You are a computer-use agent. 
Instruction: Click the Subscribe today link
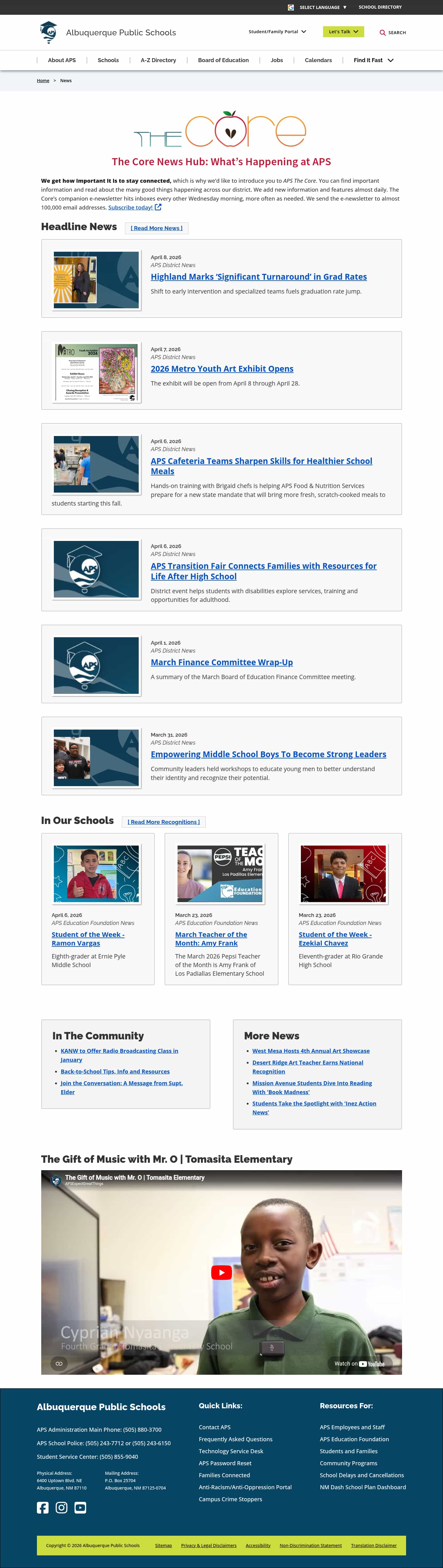tap(130, 208)
